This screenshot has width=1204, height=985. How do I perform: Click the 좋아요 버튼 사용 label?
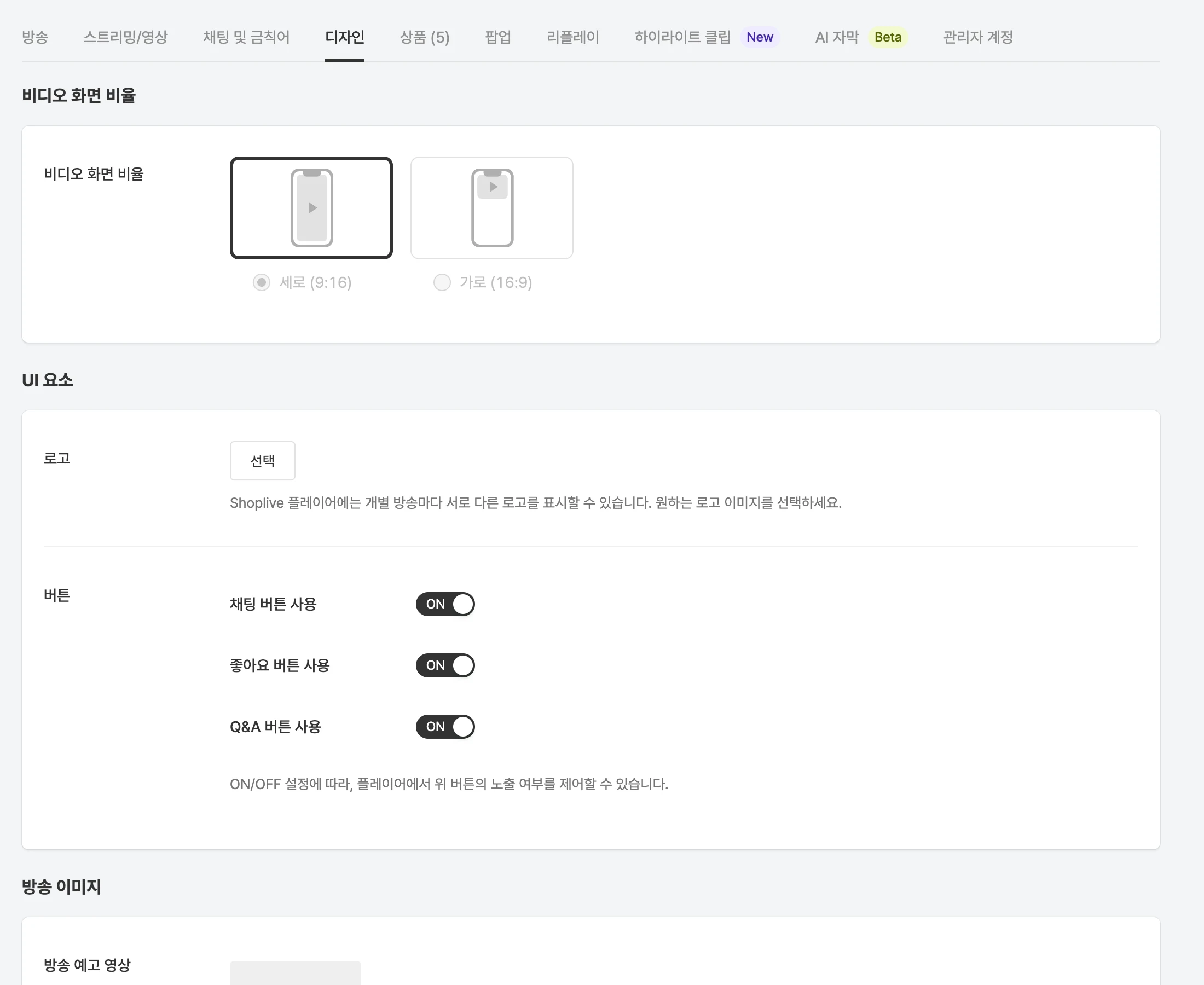click(x=280, y=665)
